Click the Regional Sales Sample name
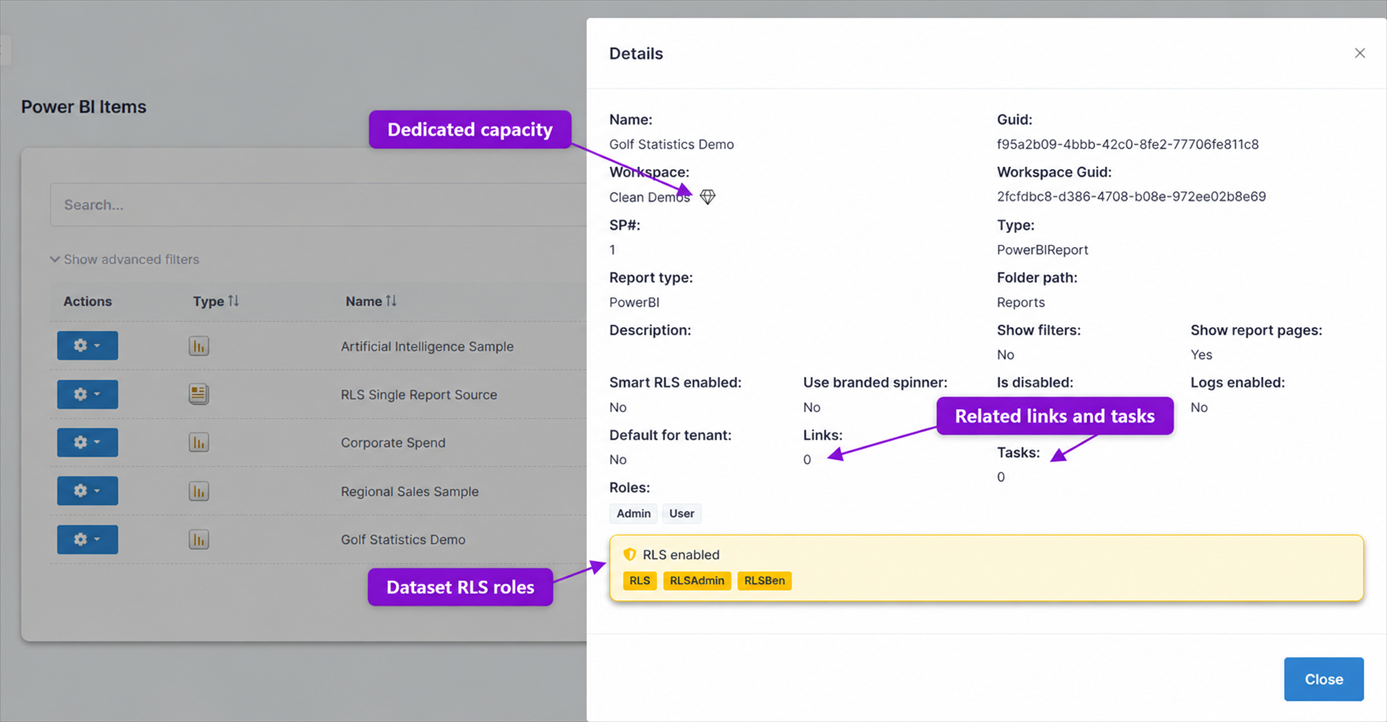This screenshot has width=1387, height=722. click(x=410, y=491)
